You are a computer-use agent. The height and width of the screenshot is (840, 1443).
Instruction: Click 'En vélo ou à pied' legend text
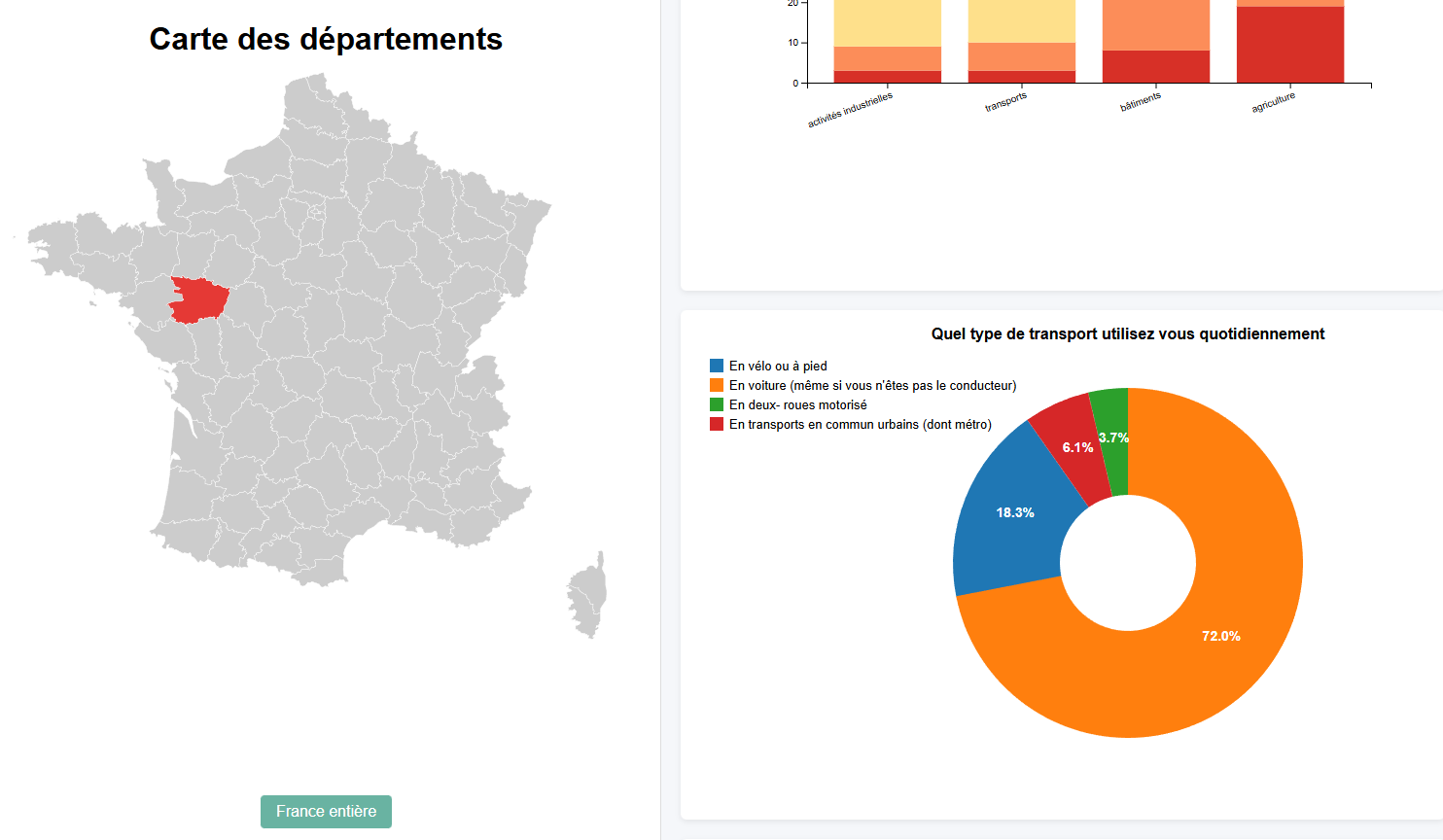pos(778,367)
